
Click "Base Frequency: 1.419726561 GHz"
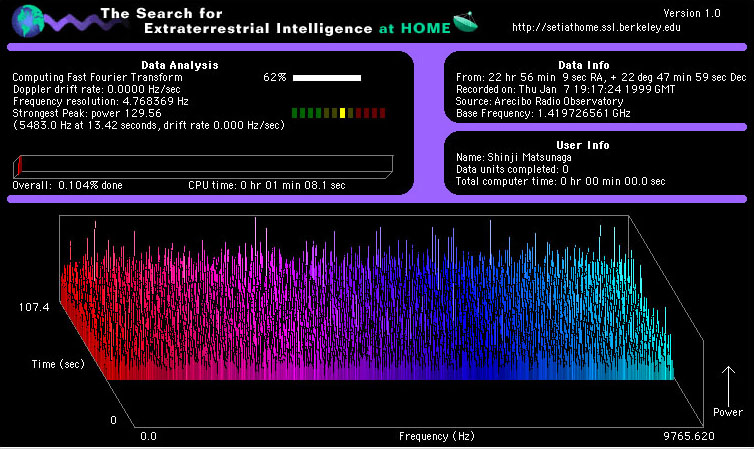click(543, 113)
